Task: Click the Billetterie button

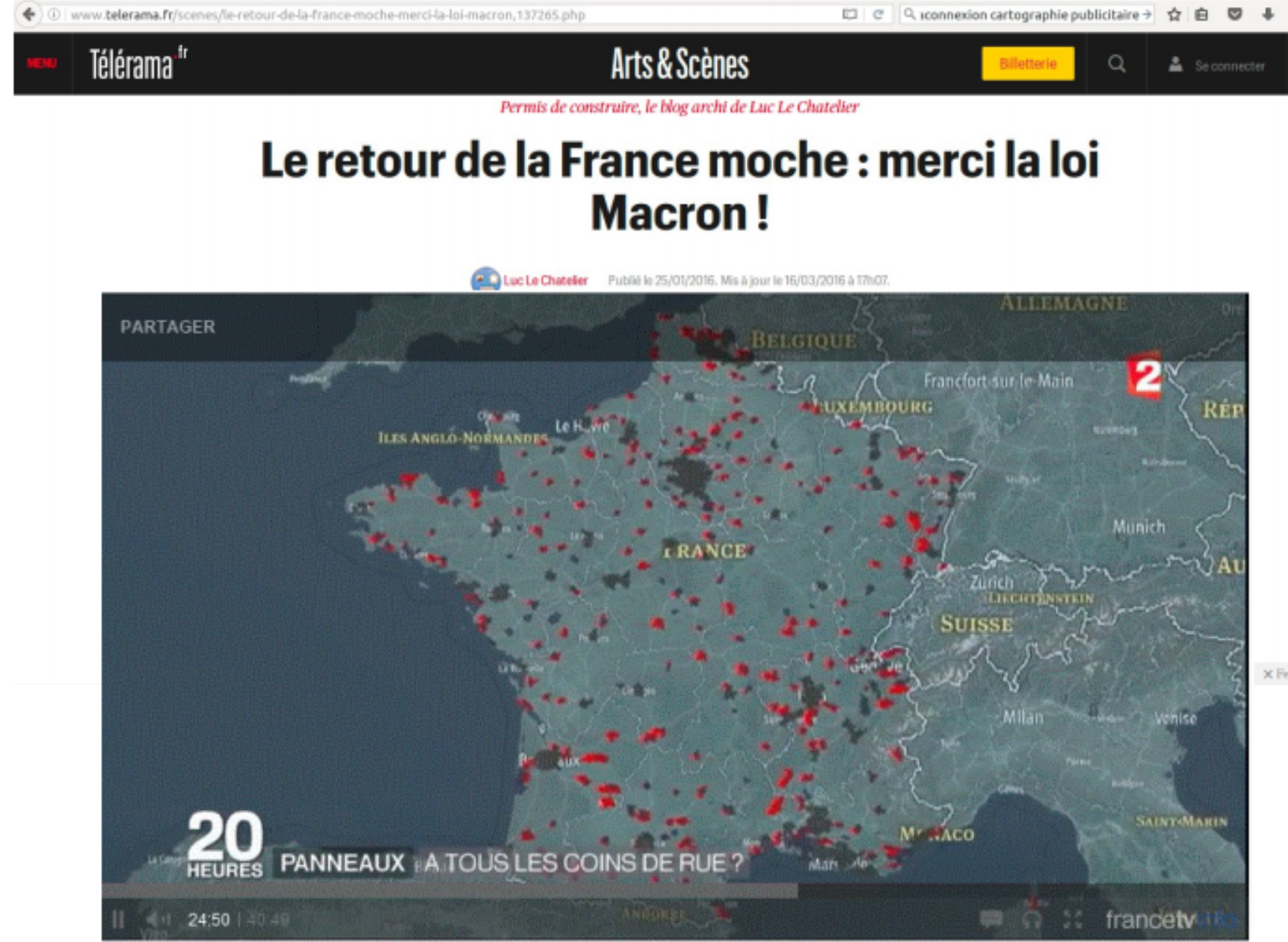Action: 1027,64
